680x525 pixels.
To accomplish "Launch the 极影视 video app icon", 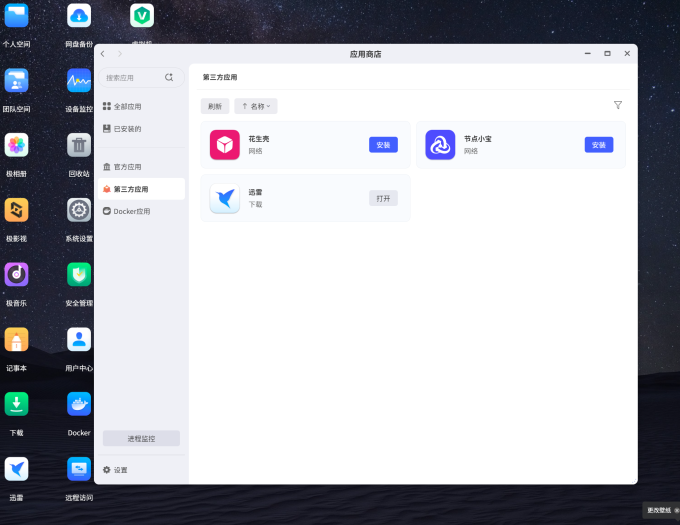I will [16, 210].
